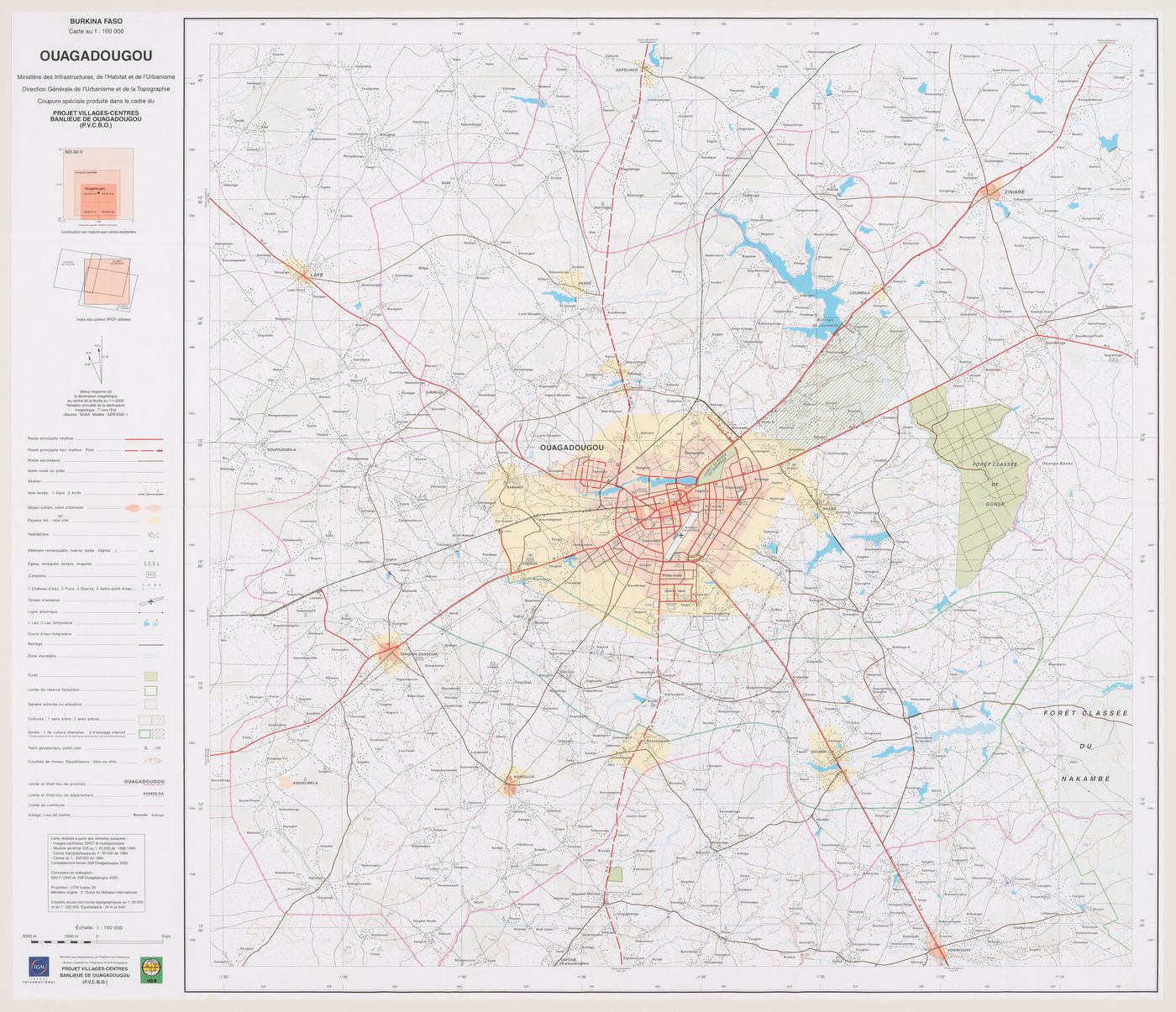
Task: Click the Ziniaré urban marker on map
Action: tap(990, 193)
